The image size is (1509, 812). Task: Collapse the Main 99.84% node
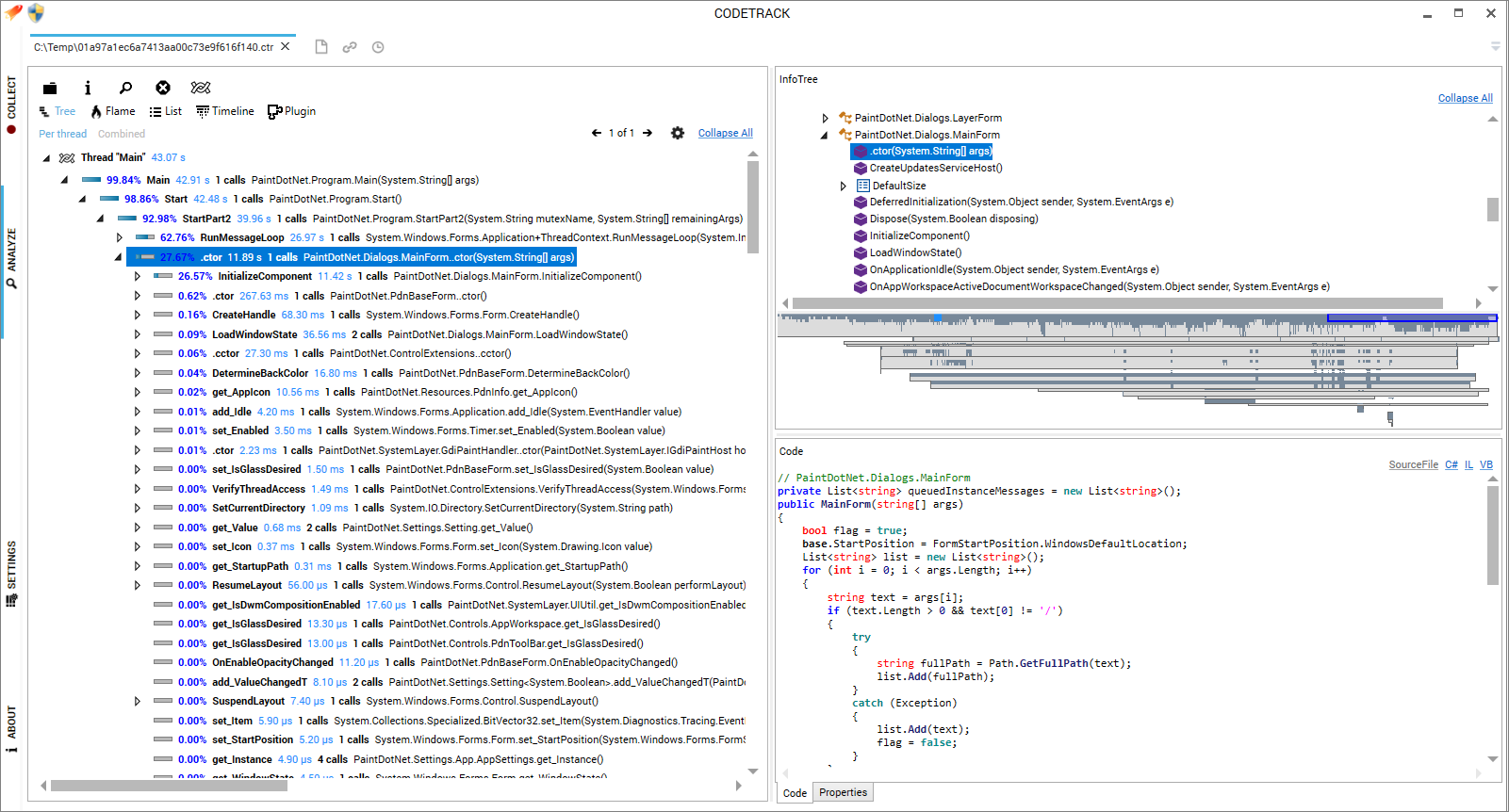pyautogui.click(x=64, y=180)
